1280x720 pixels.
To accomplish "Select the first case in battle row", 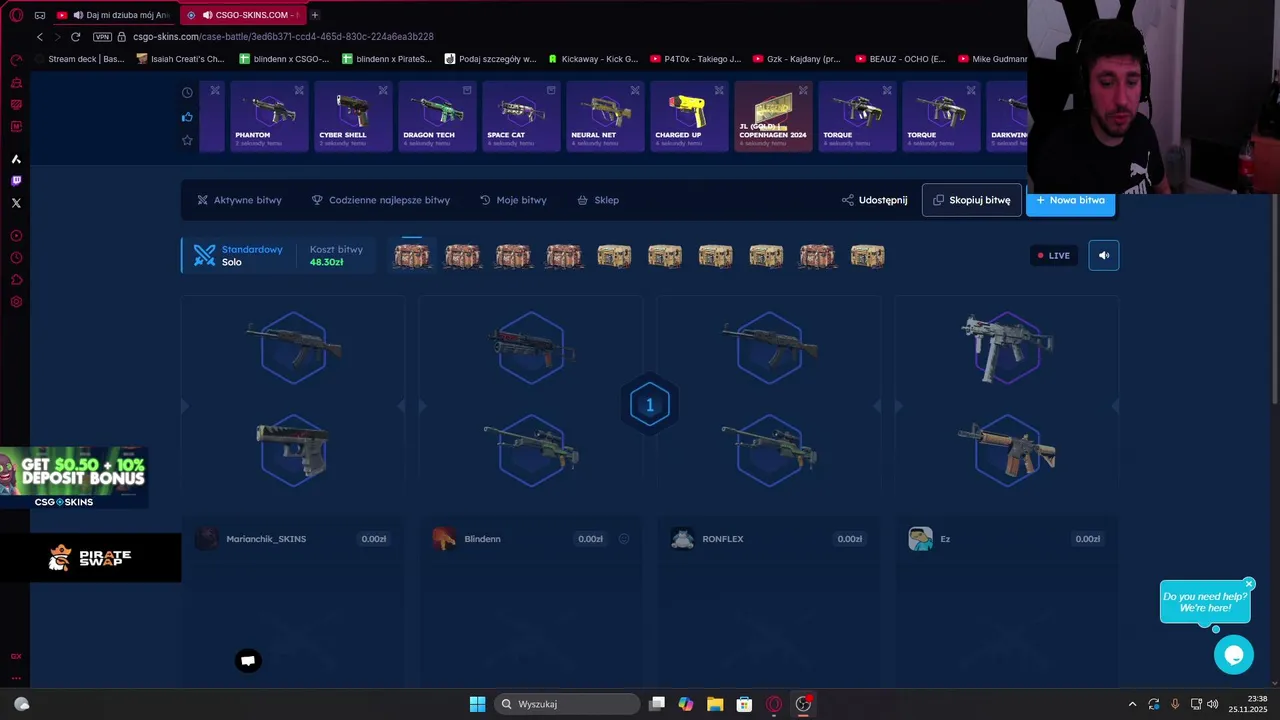I will coord(412,256).
